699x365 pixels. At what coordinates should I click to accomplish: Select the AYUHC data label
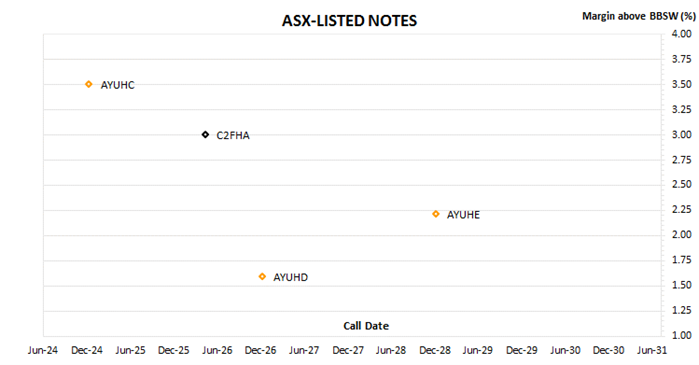(x=117, y=85)
